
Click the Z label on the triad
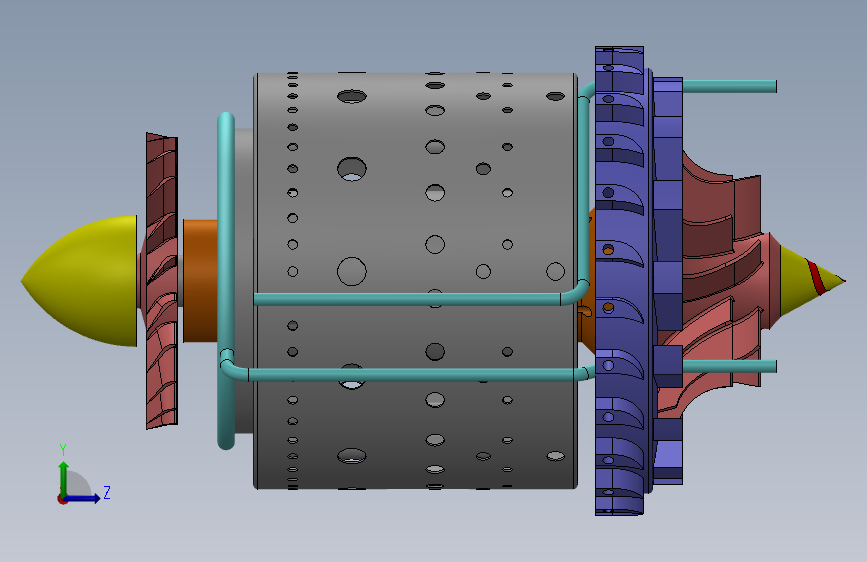pos(107,492)
